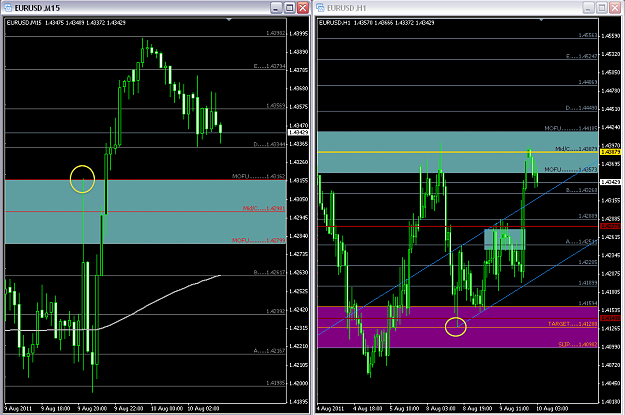Click the EURUSD,M15 window title bar text
Screen dimensions: 625x415
tap(37, 8)
